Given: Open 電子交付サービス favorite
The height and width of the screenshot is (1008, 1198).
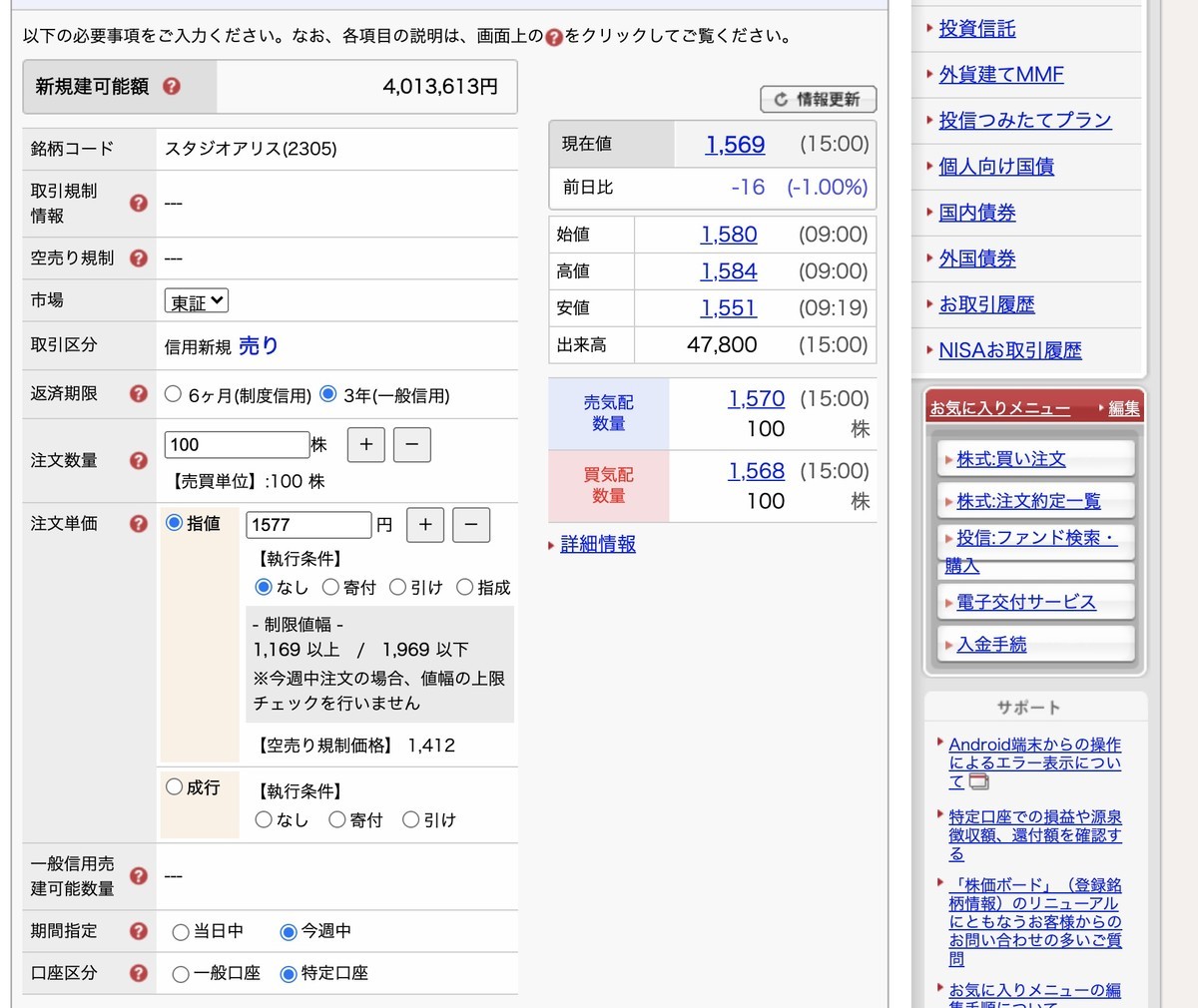Looking at the screenshot, I should click(1026, 602).
